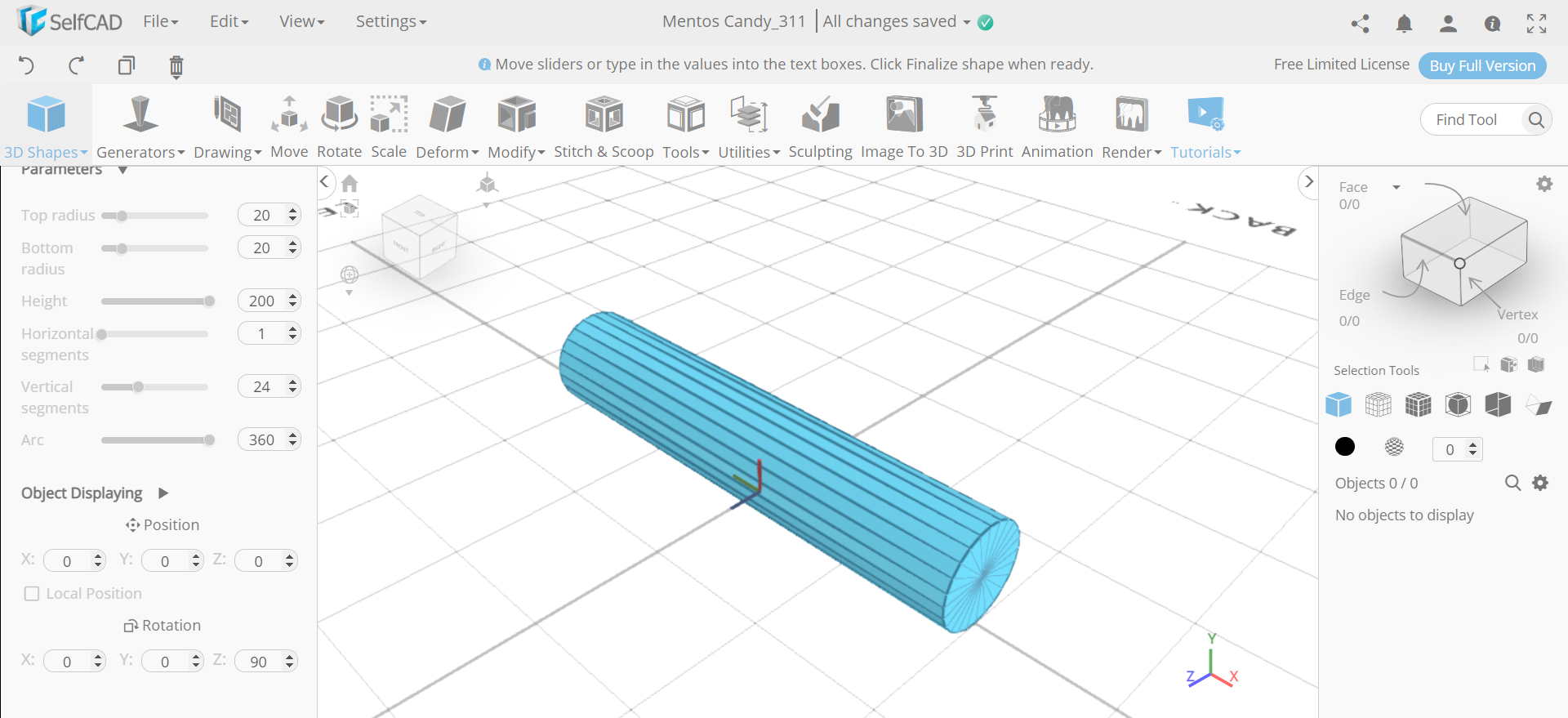Open the Face selection dropdown arrow
The image size is (1568, 718).
(1396, 188)
